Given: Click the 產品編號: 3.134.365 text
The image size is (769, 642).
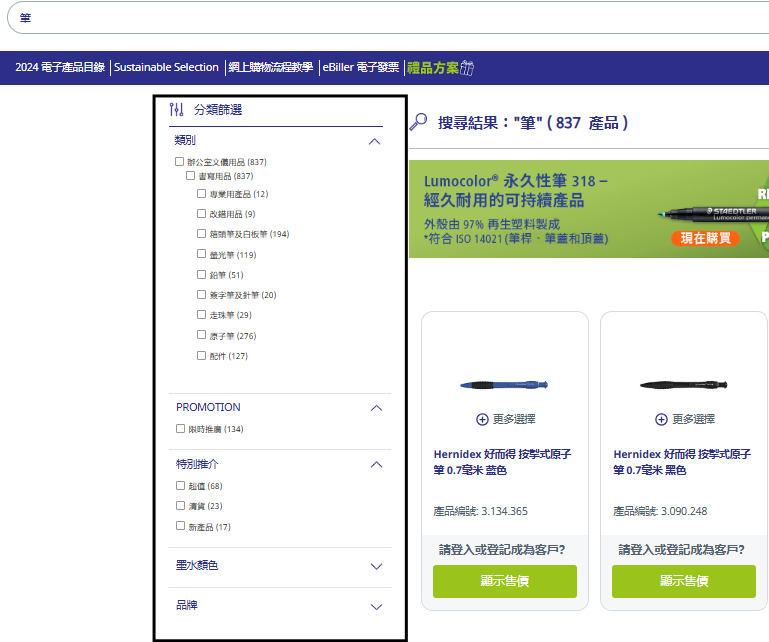Looking at the screenshot, I should coord(481,511).
